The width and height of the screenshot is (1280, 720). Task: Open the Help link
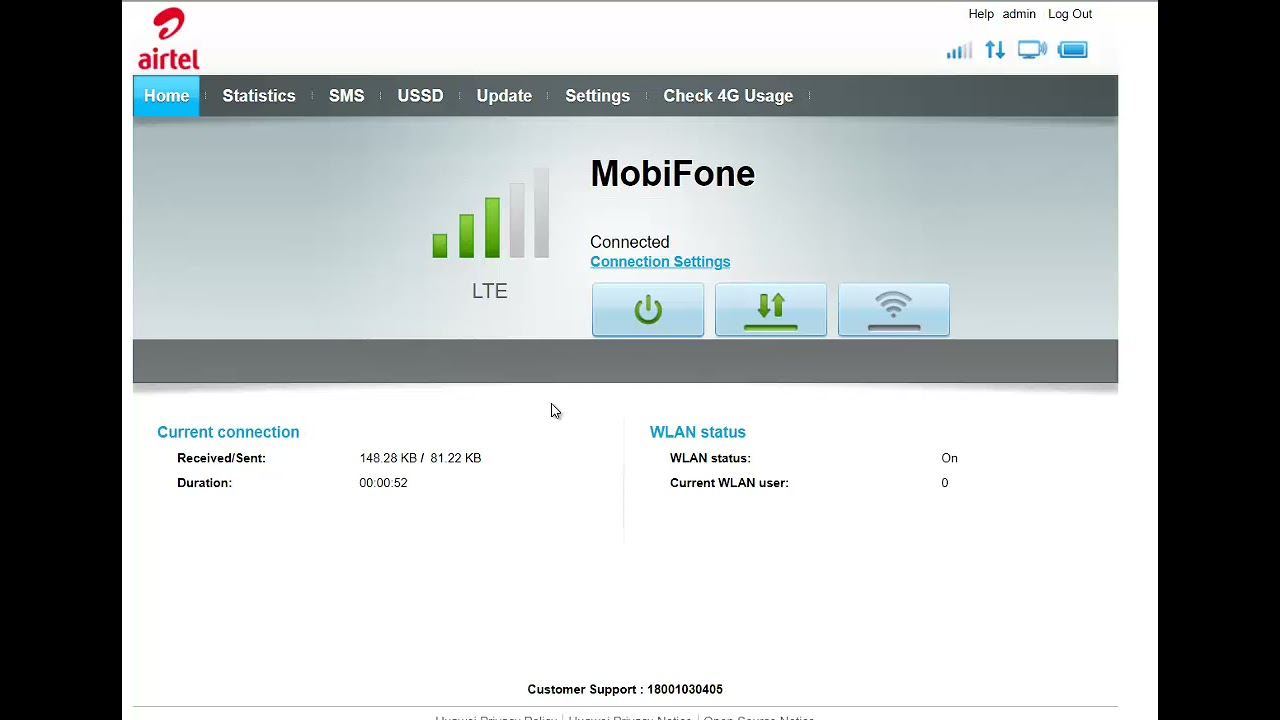point(981,14)
